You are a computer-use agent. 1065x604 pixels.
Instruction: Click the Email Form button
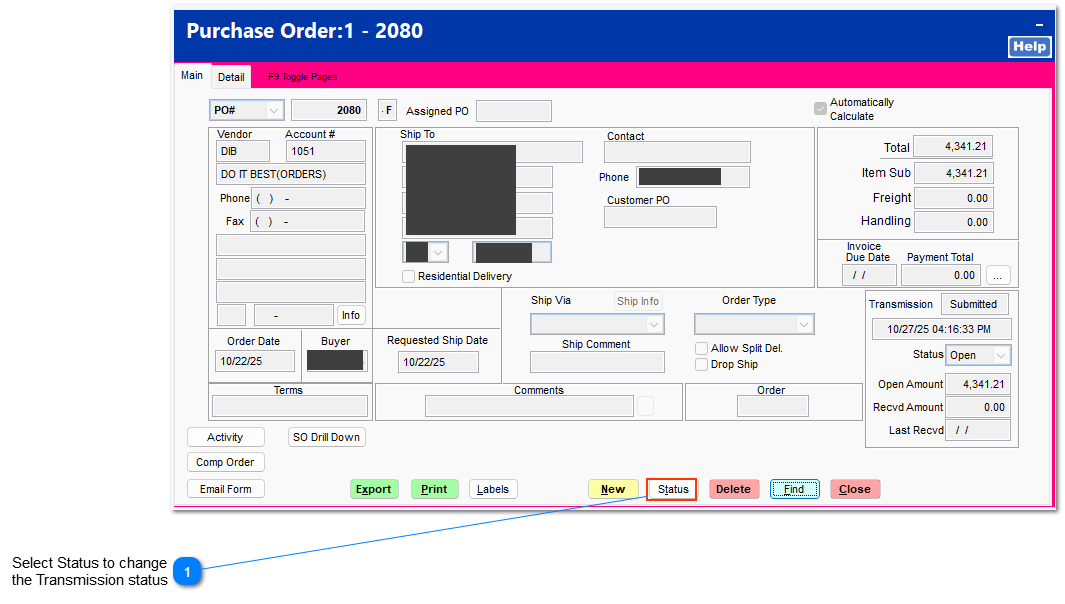226,489
